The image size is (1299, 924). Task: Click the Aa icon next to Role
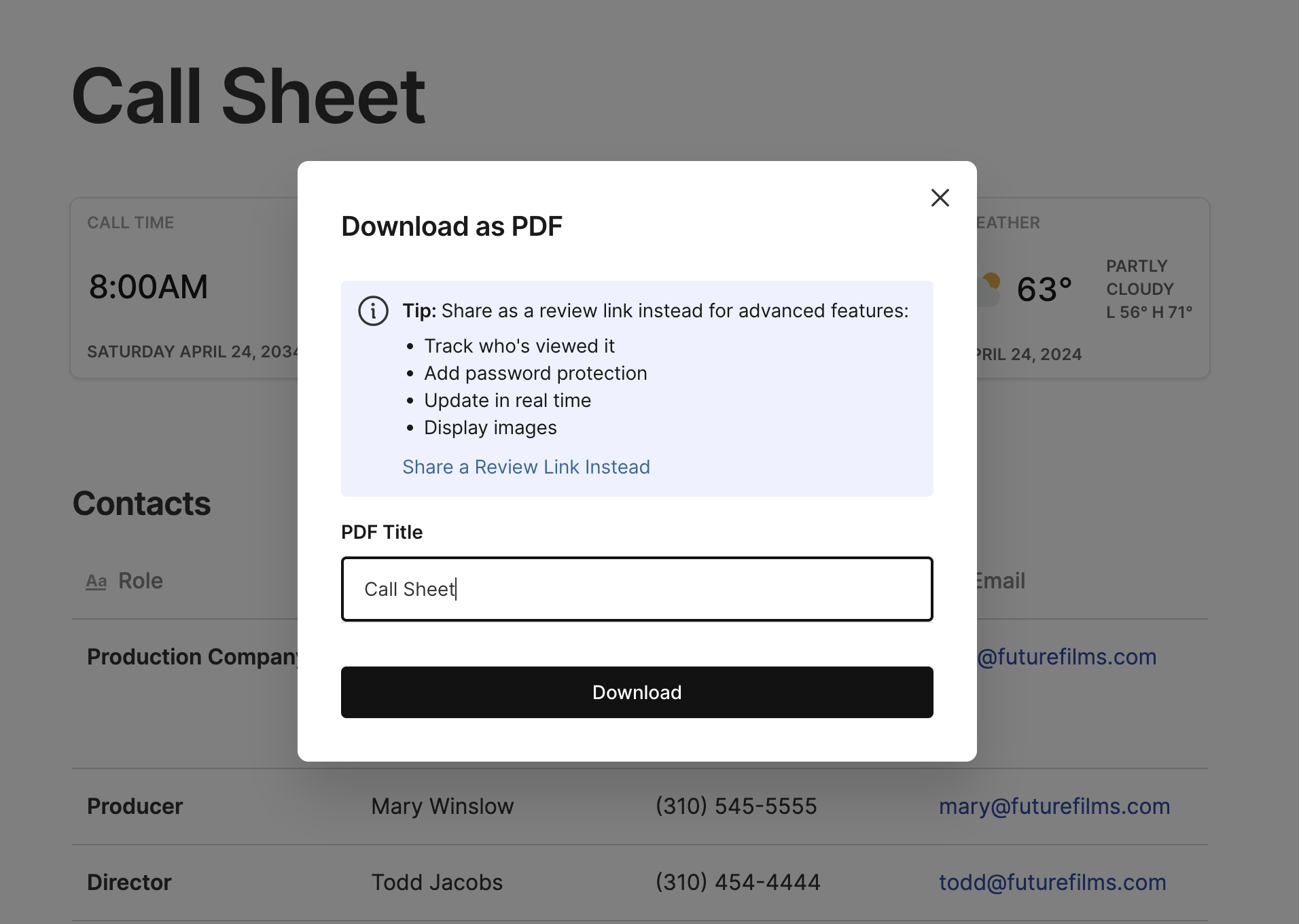point(96,582)
